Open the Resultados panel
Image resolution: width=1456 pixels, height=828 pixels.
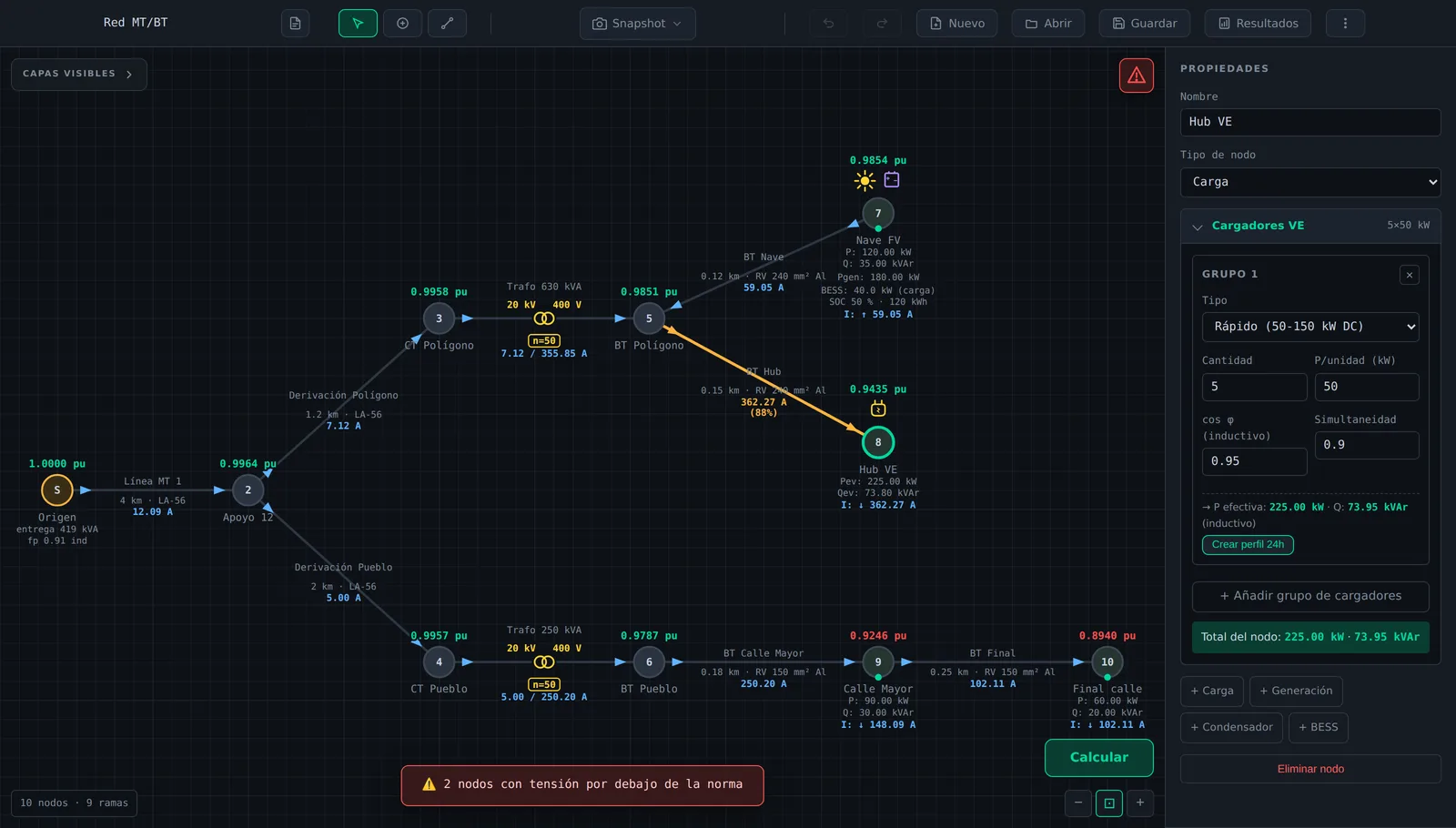point(1258,24)
